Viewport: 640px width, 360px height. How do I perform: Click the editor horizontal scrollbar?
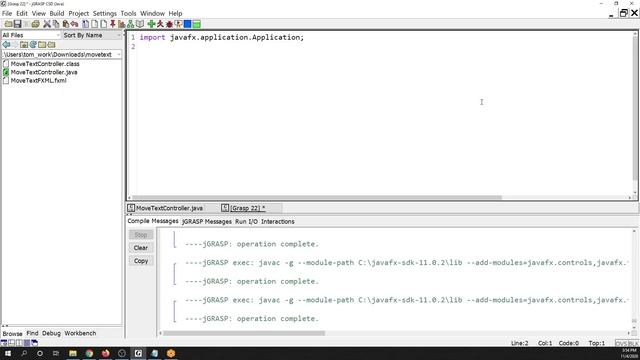317,198
